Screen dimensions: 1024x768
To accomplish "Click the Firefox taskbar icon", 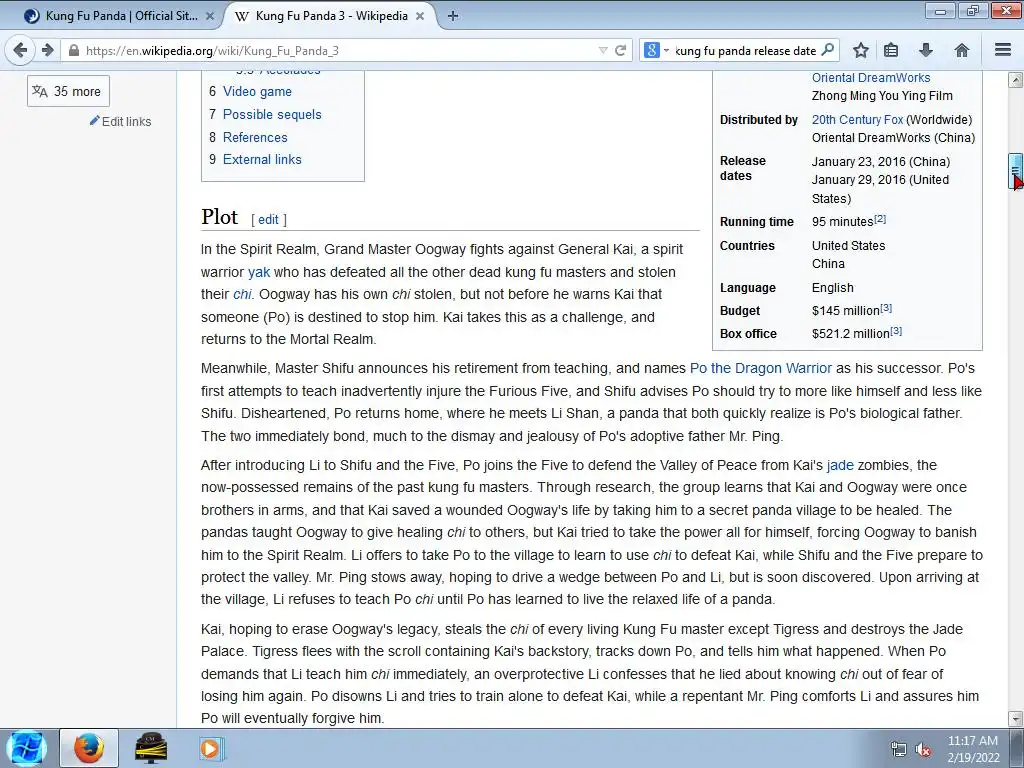I will click(89, 748).
